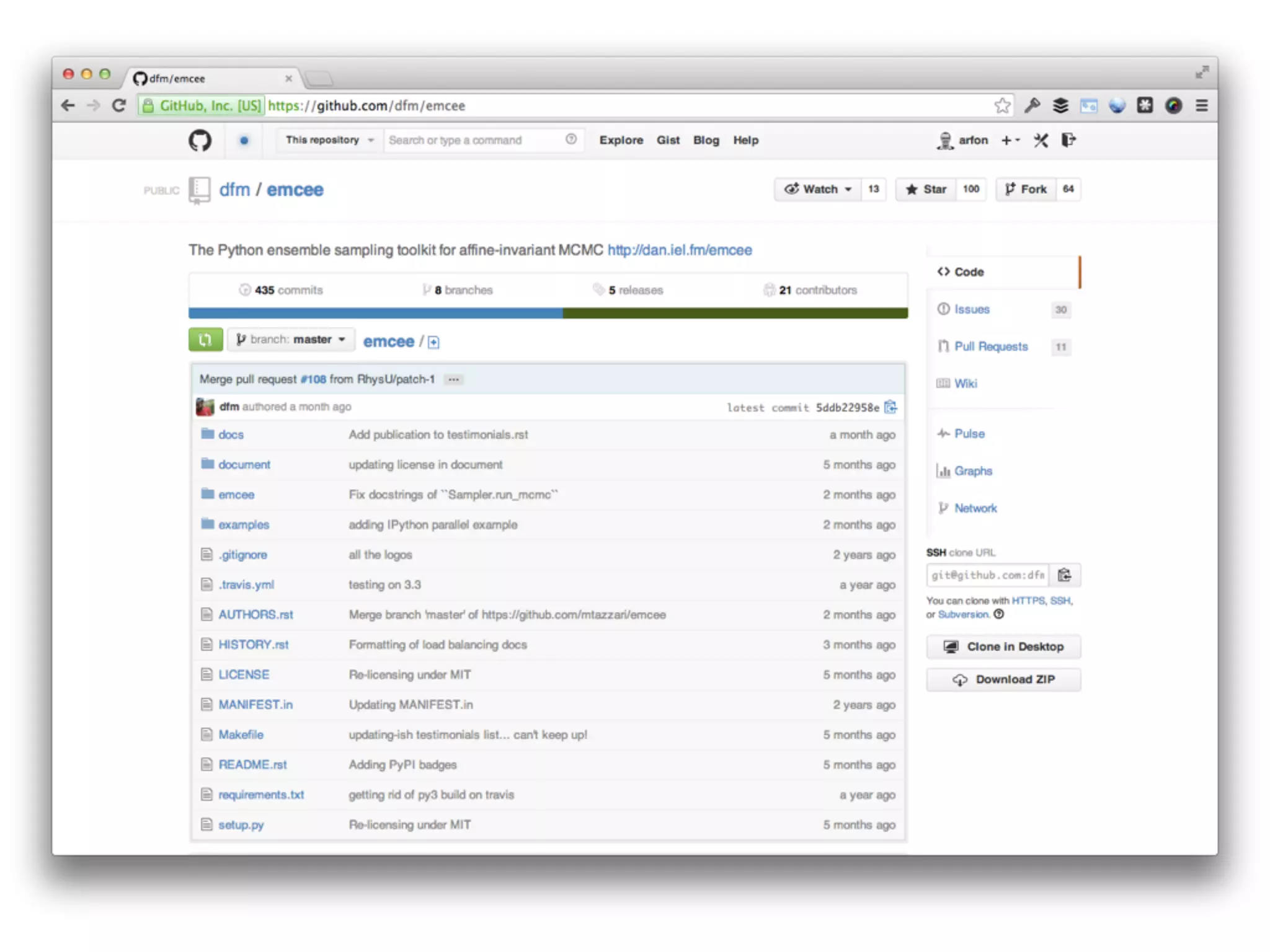Click the new file plus icon beside emcee

(433, 342)
